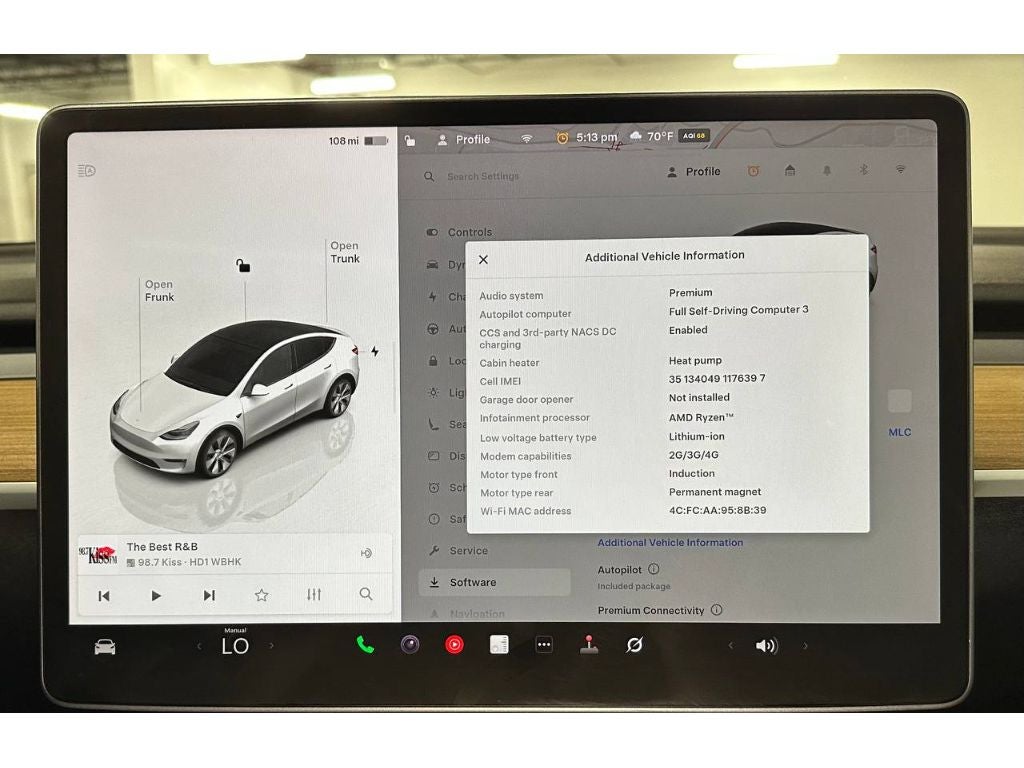Image resolution: width=1024 pixels, height=768 pixels.
Task: Open the arcade joystick app
Action: click(589, 645)
